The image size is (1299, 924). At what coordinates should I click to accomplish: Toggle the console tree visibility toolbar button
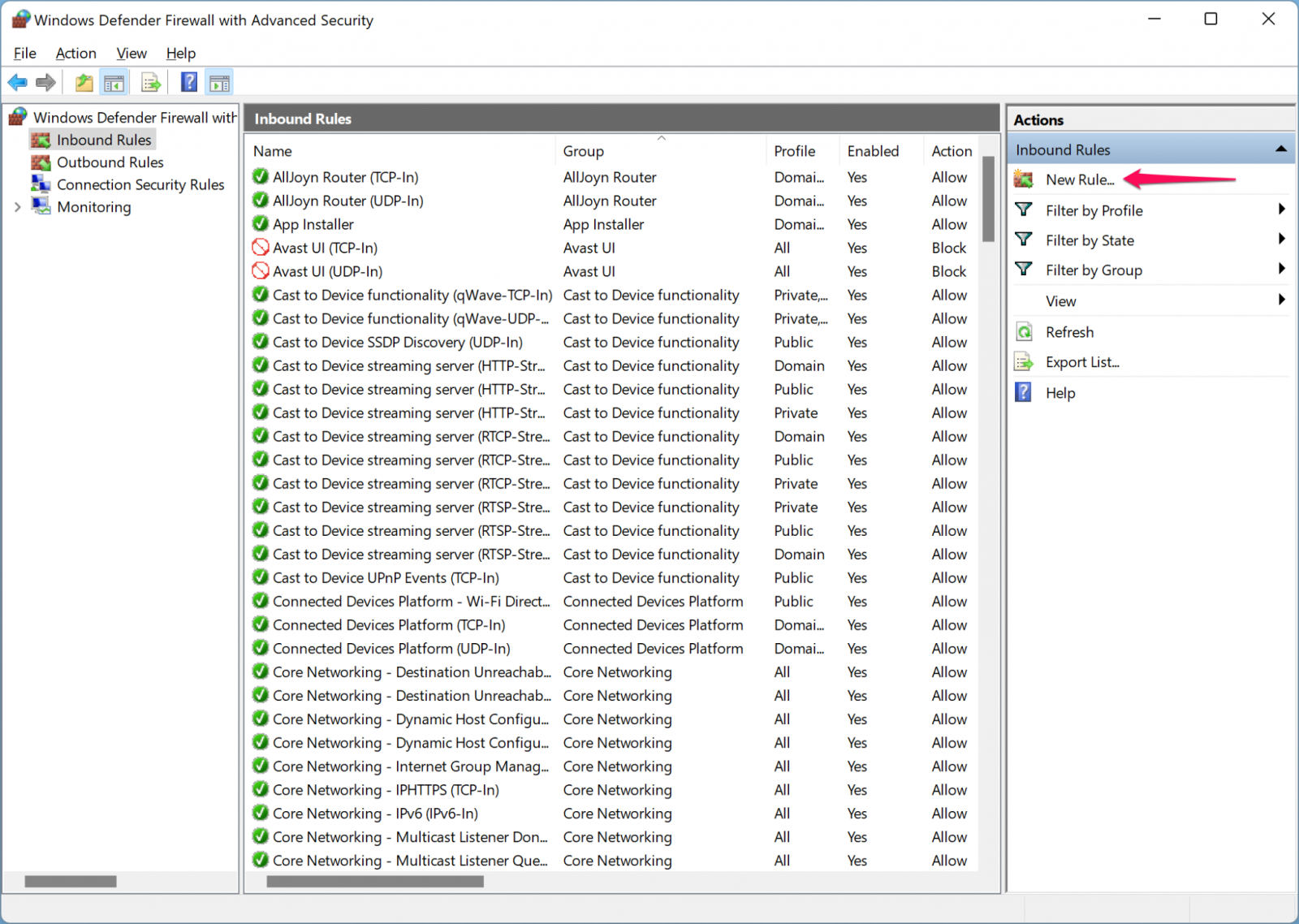click(x=114, y=82)
